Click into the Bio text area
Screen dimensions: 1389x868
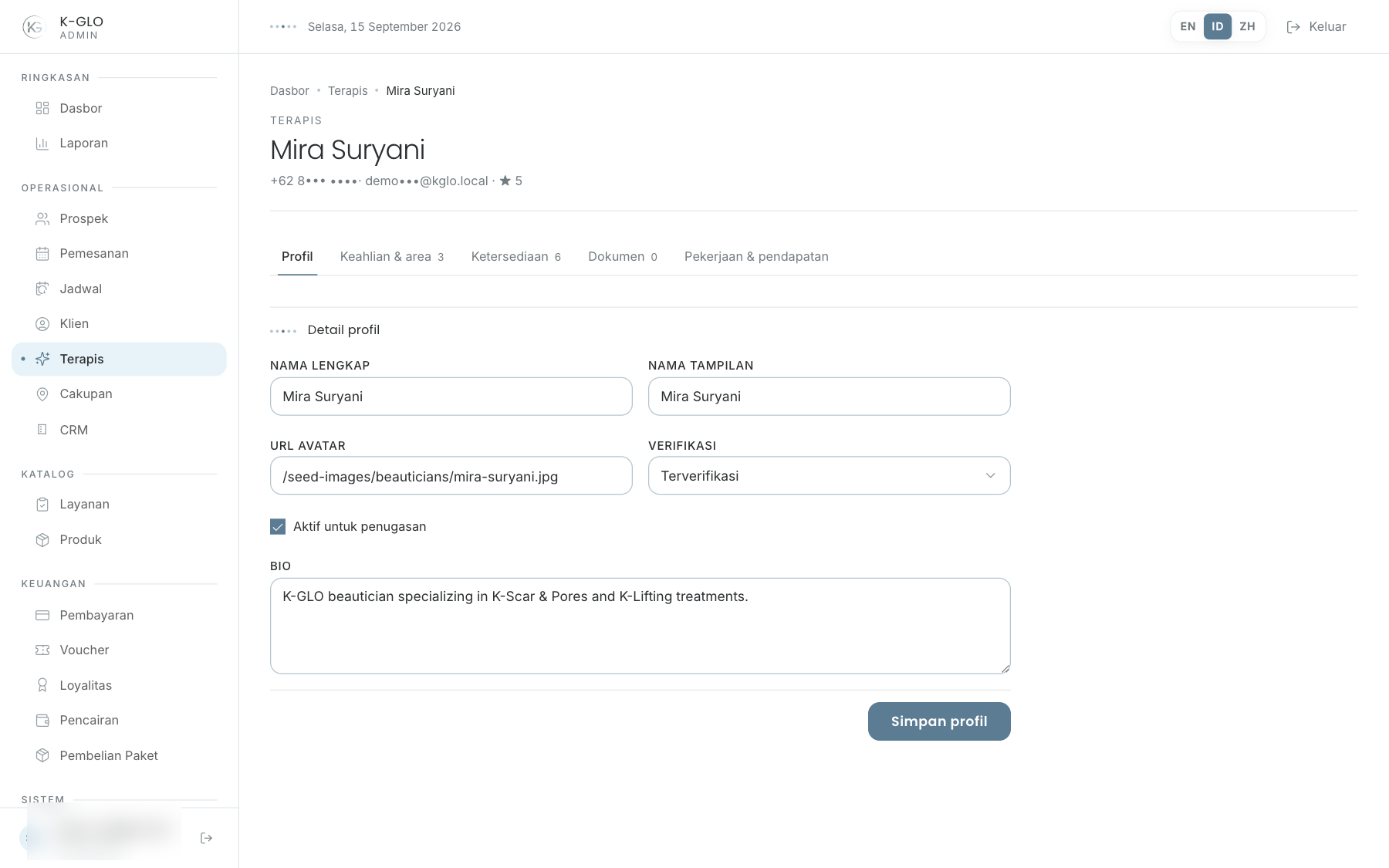tap(640, 626)
